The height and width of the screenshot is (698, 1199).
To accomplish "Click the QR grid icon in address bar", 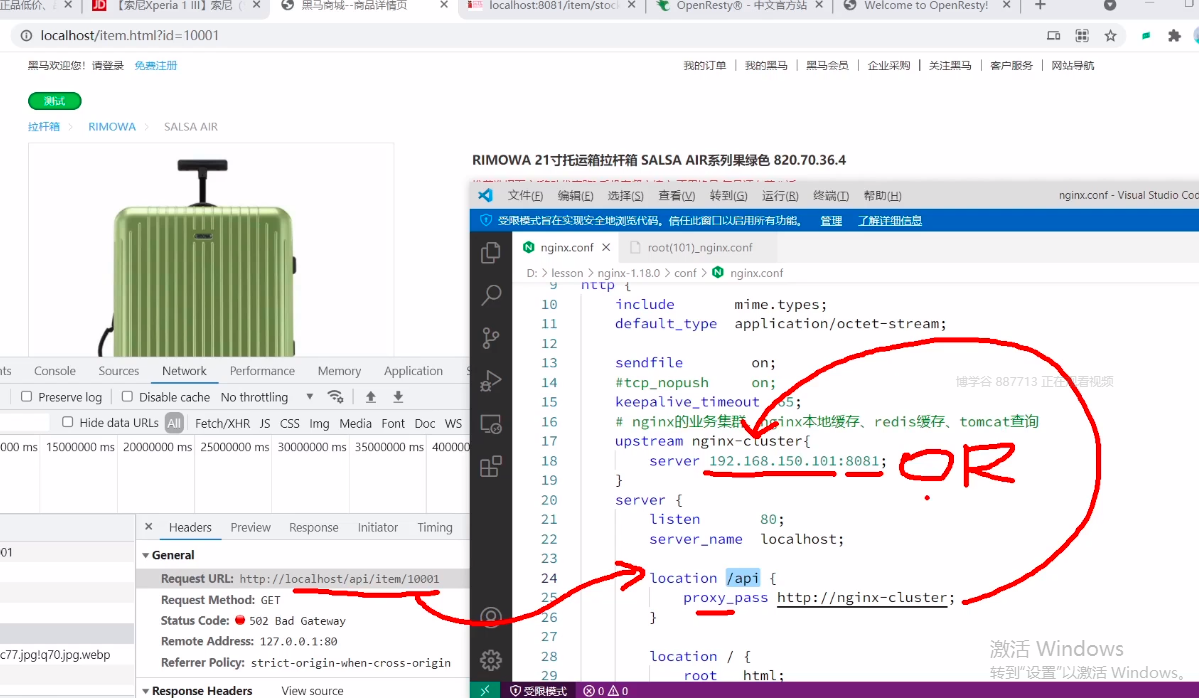I will (x=1081, y=35).
